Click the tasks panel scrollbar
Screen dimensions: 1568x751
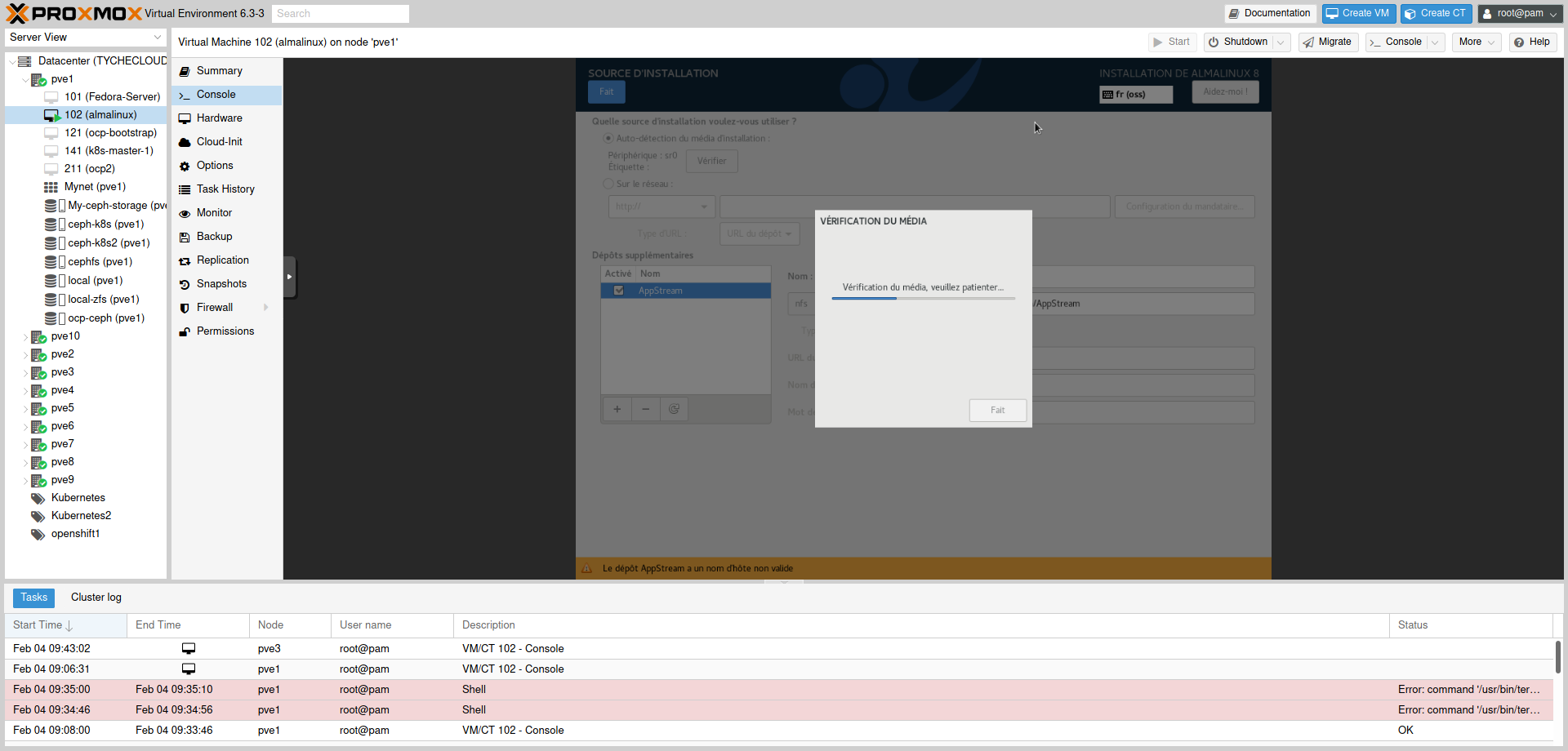point(1558,657)
